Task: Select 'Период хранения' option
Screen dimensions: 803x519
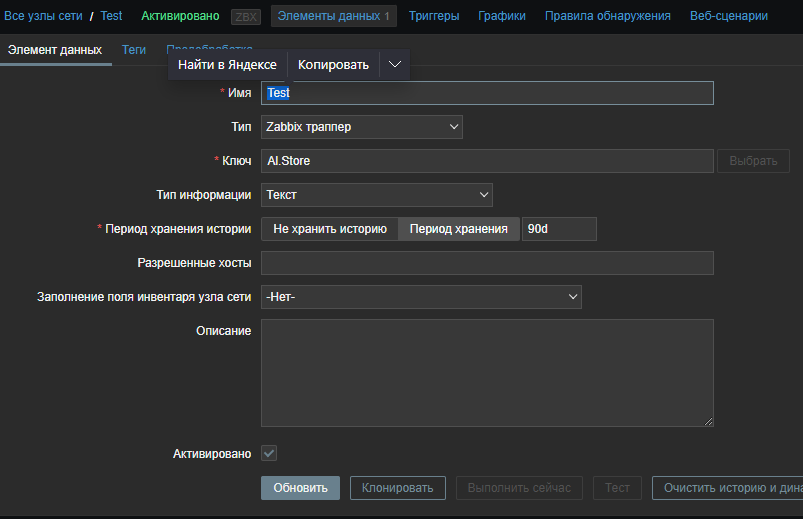Action: coord(458,229)
